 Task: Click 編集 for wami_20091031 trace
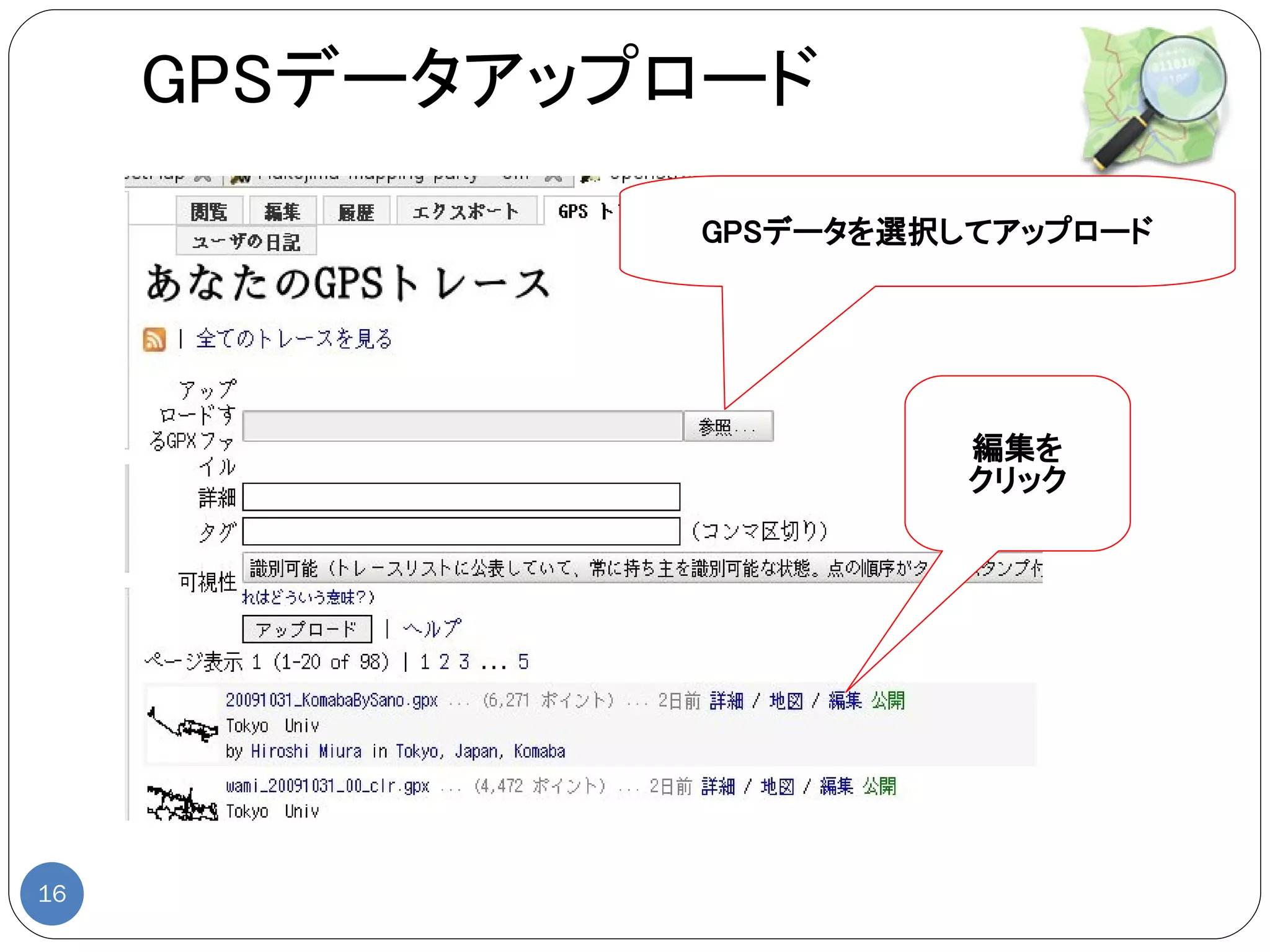[837, 787]
